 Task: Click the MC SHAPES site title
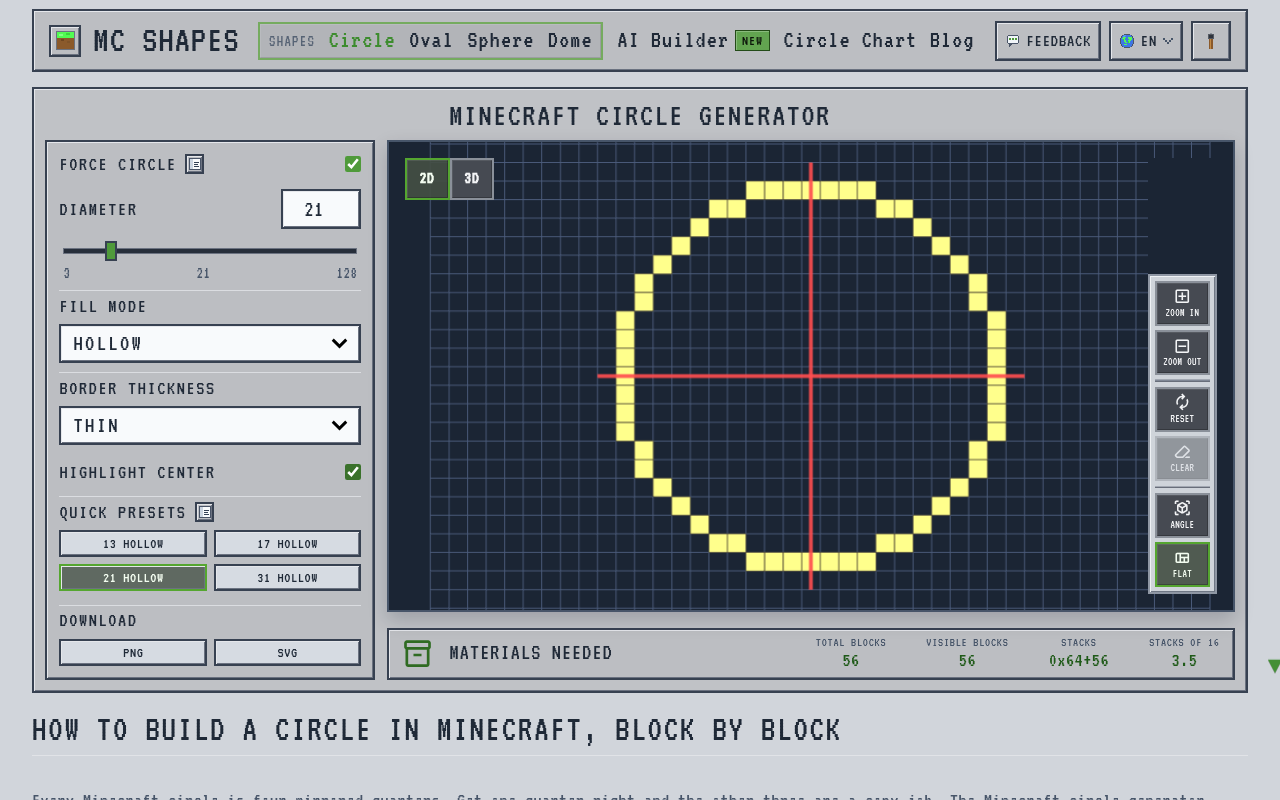coord(166,41)
